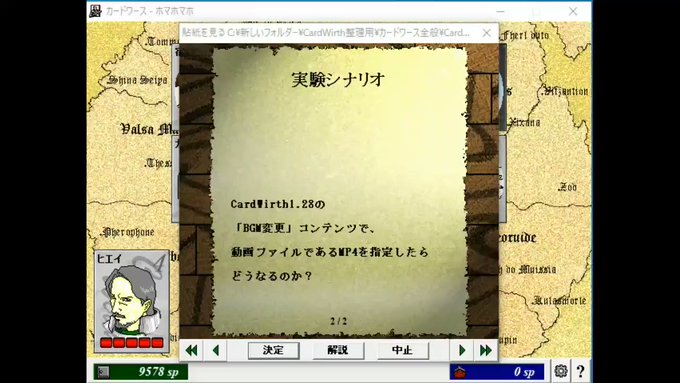This screenshot has height=383, width=680.
Task: Minimize the カードワース main window
Action: 500,11
